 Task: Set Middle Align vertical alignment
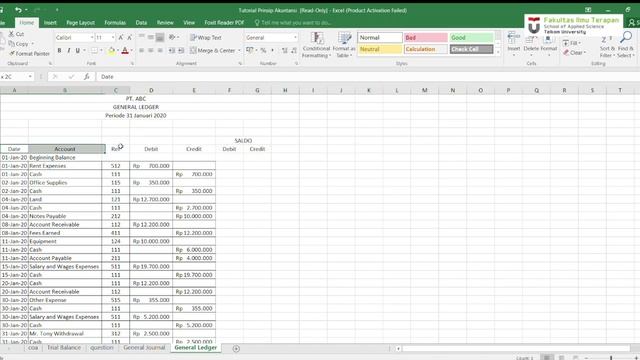(151, 38)
